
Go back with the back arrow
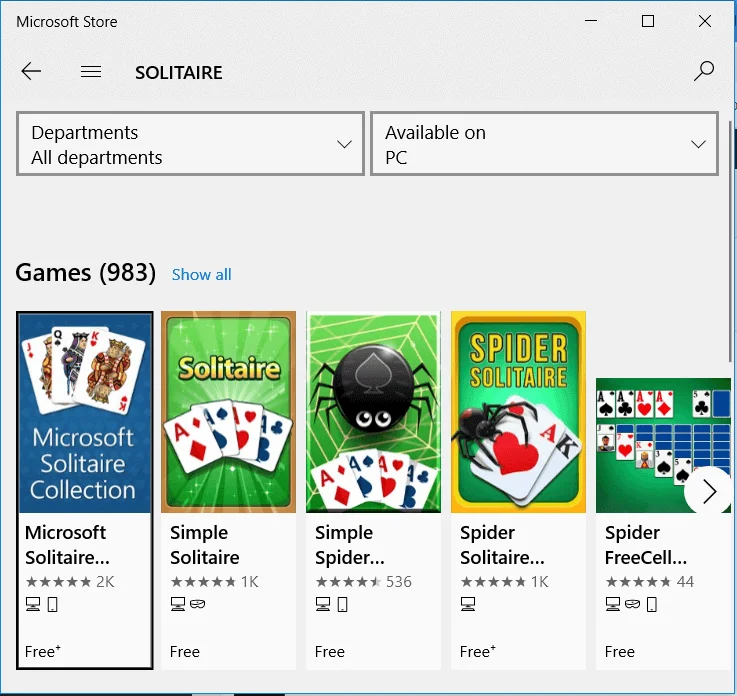(31, 71)
